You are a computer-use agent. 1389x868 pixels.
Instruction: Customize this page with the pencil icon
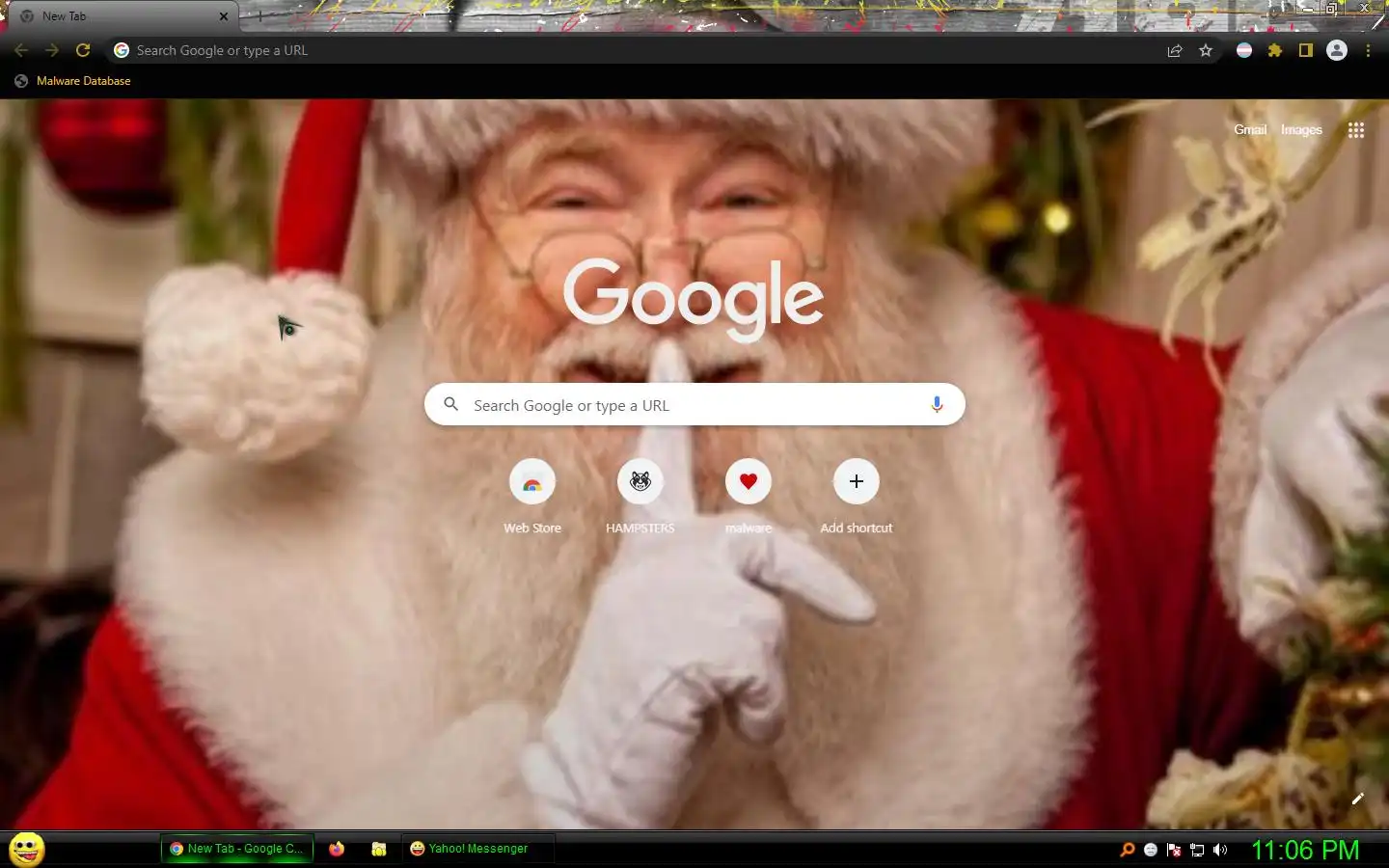coord(1358,799)
